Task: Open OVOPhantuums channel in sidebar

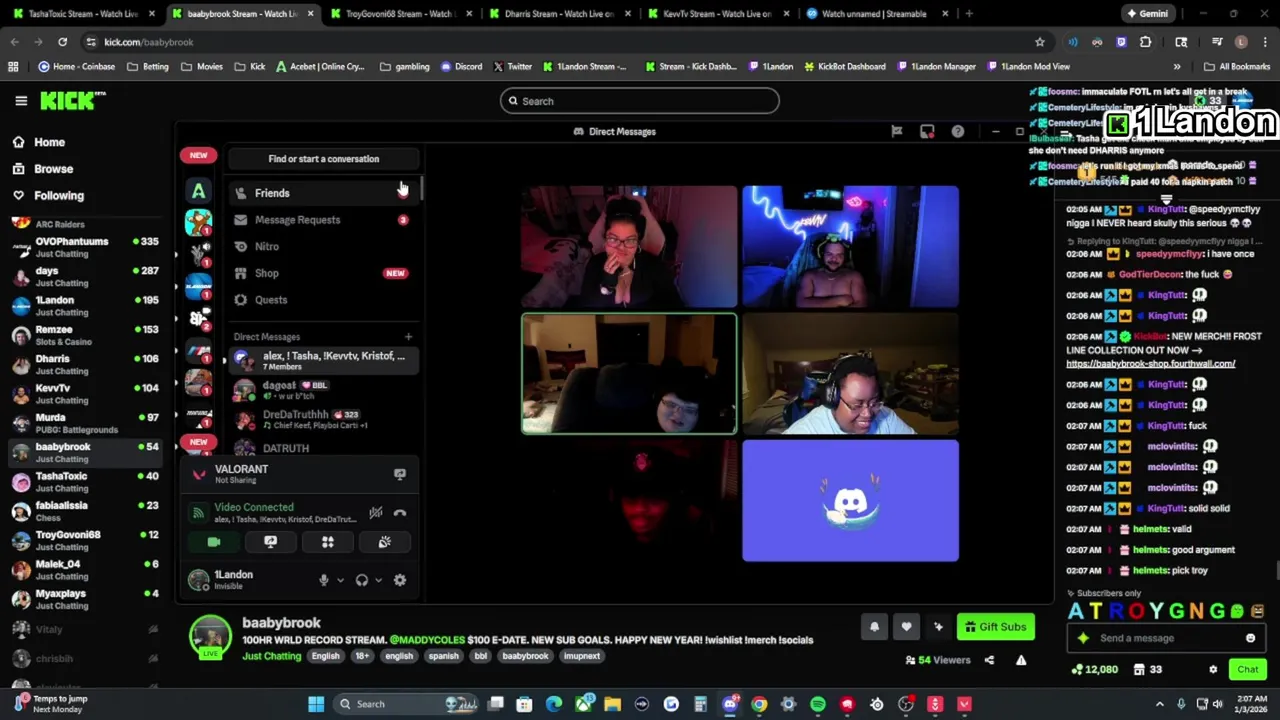Action: (x=85, y=247)
